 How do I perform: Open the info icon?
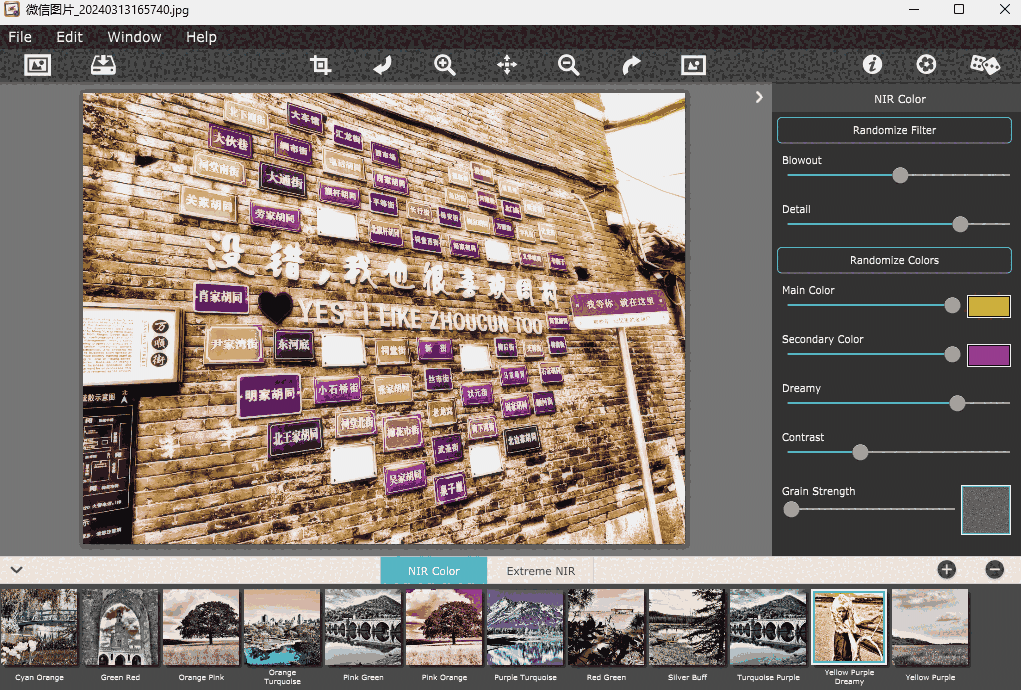(x=872, y=65)
